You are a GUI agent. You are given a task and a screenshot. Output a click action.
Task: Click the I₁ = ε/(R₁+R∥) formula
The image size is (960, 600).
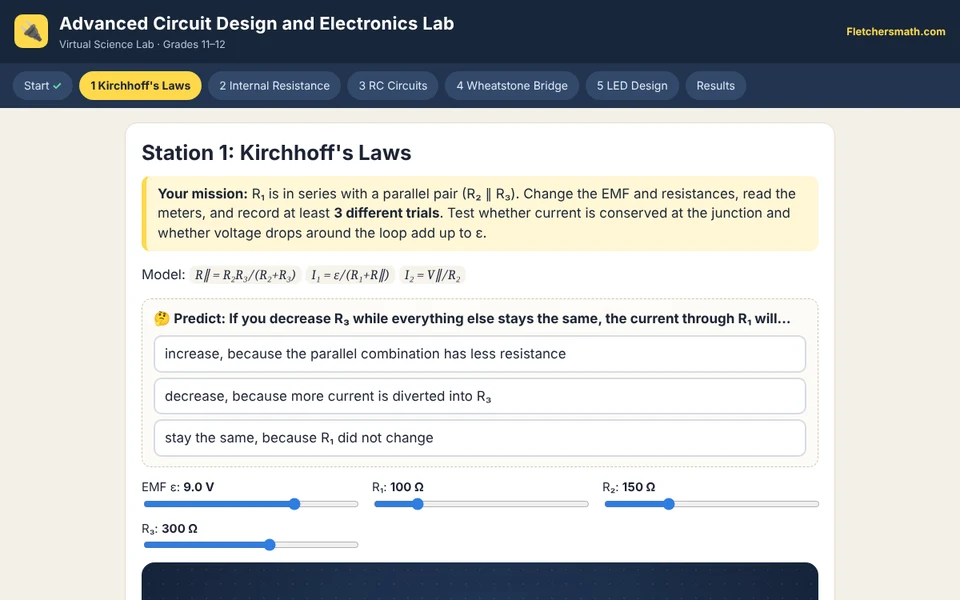tap(350, 275)
